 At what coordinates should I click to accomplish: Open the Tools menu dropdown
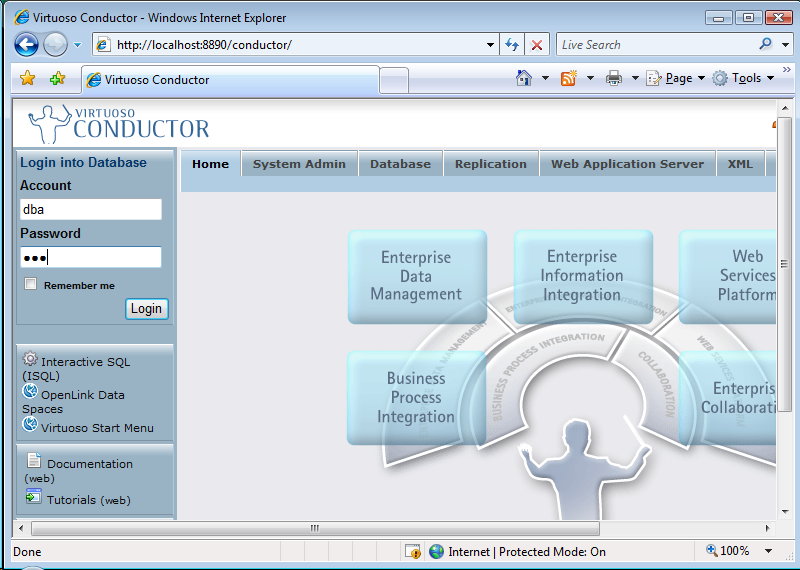tap(744, 78)
